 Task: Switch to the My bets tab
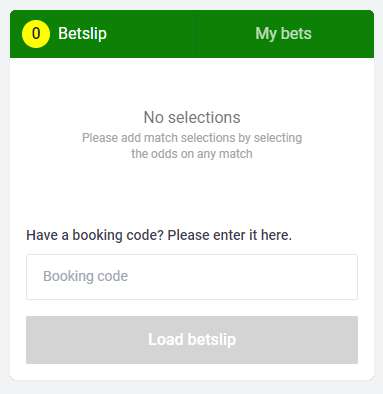(285, 34)
